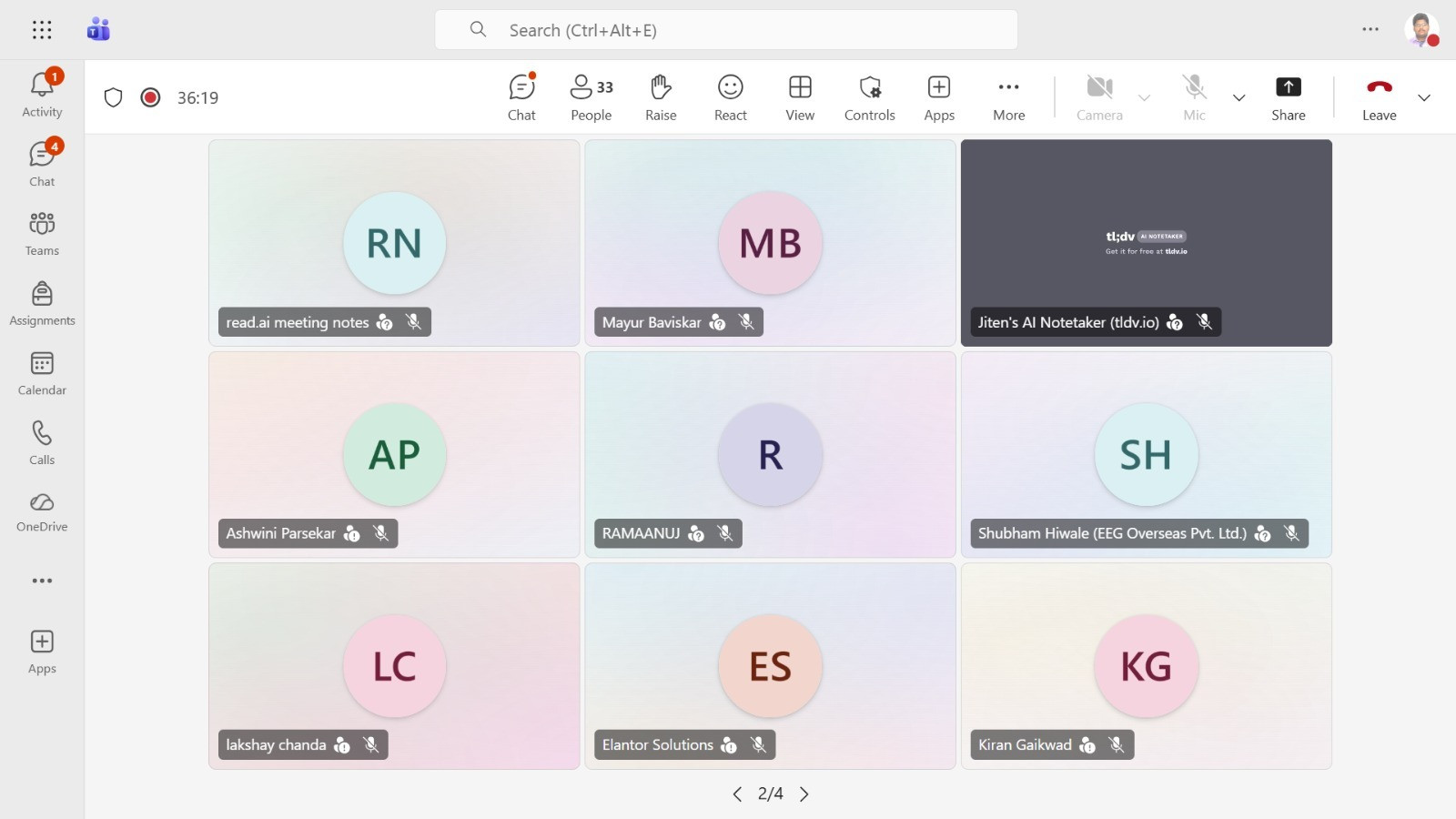The width and height of the screenshot is (1456, 819).
Task: Expand the Leave options chevron
Action: (1424, 97)
